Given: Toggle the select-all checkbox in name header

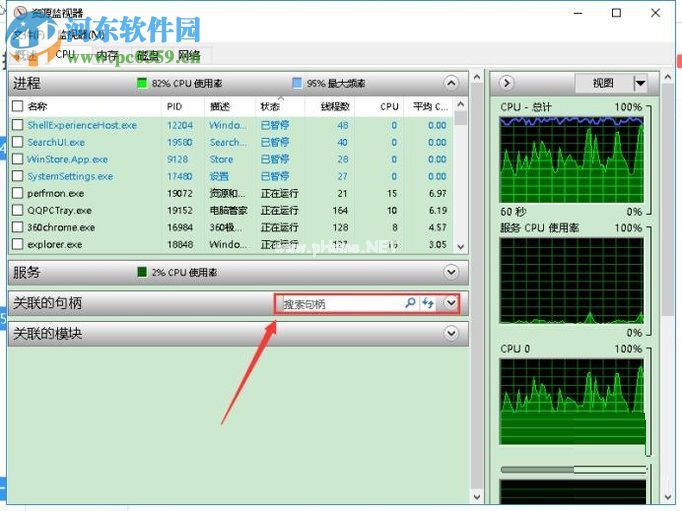Looking at the screenshot, I should [x=17, y=106].
